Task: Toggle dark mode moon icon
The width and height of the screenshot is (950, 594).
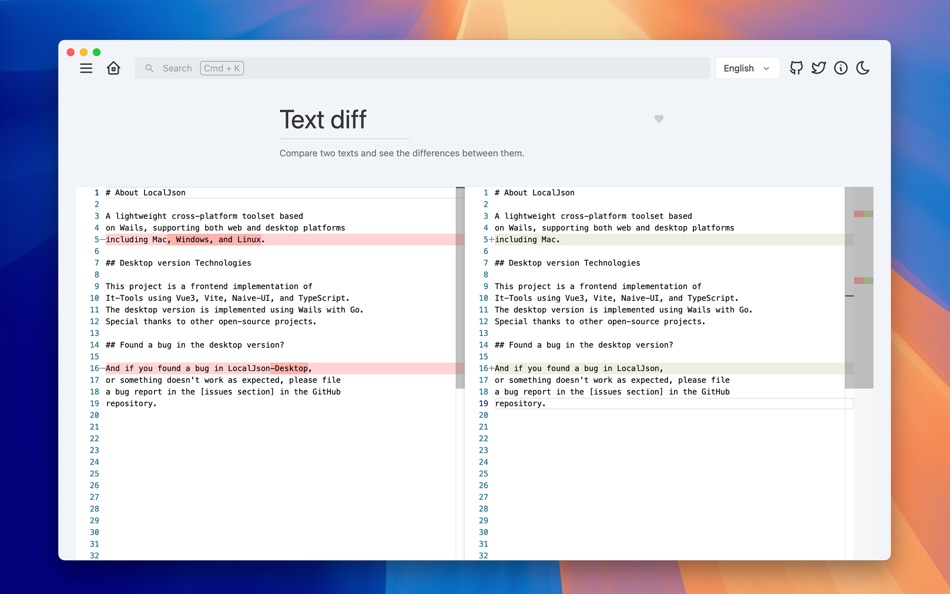Action: (863, 68)
